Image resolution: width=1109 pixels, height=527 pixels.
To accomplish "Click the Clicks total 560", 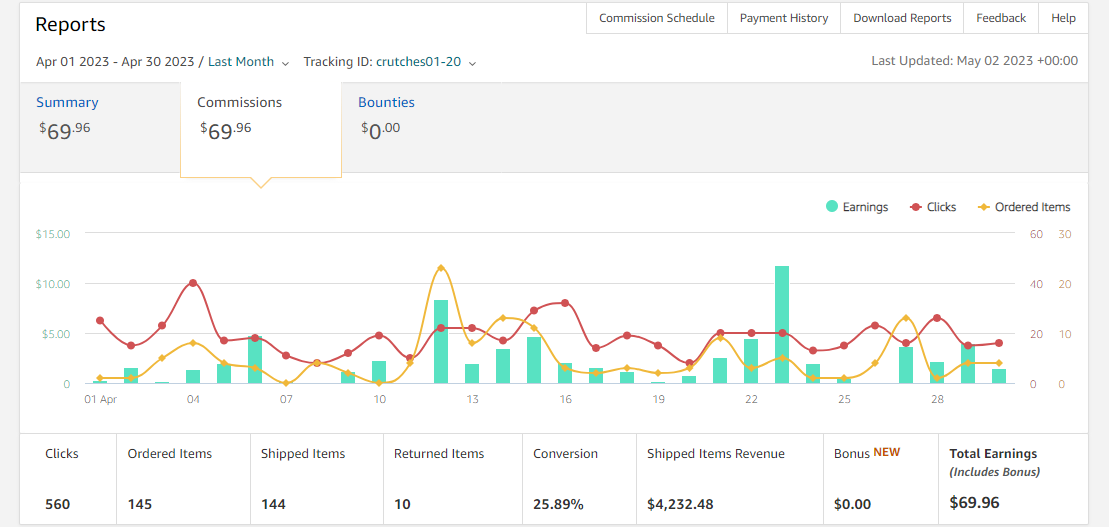I will pyautogui.click(x=57, y=504).
